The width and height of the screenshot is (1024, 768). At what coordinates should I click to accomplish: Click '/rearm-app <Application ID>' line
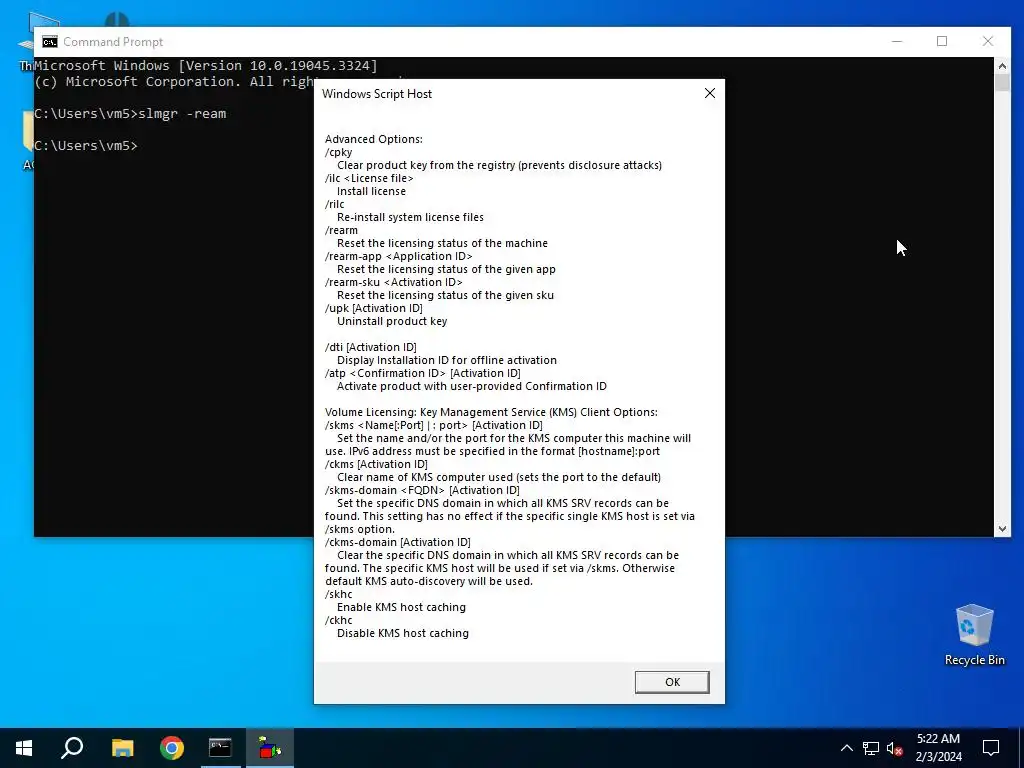398,256
